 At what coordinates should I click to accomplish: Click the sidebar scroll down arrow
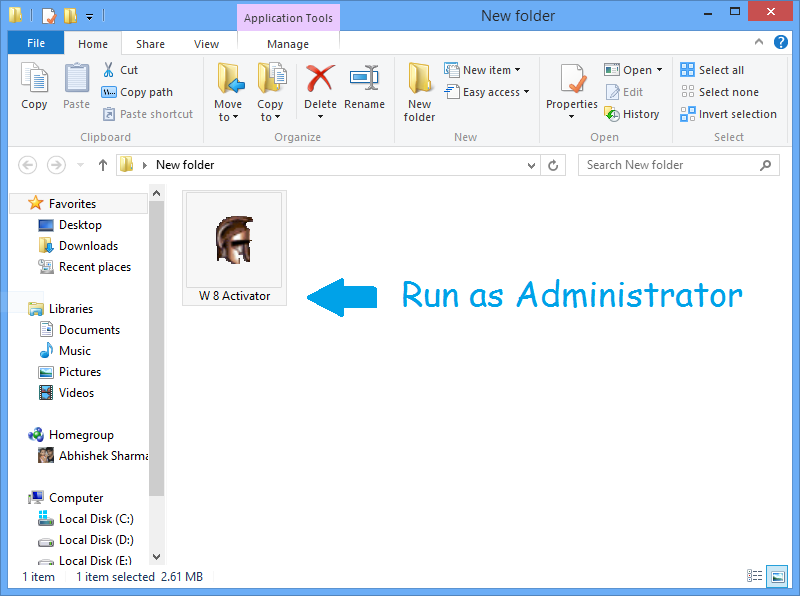(x=157, y=557)
